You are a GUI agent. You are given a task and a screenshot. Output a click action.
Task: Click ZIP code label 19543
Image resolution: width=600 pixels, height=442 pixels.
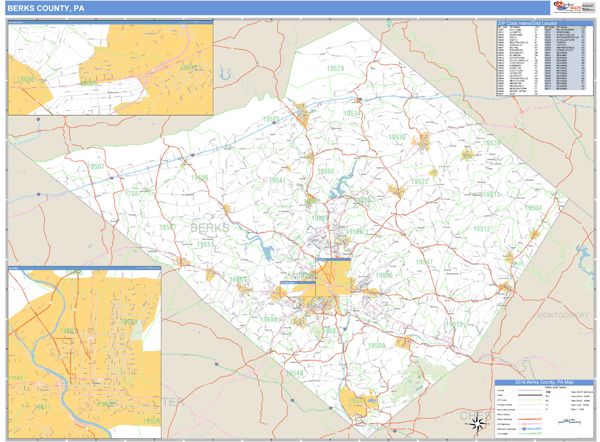pos(357,400)
